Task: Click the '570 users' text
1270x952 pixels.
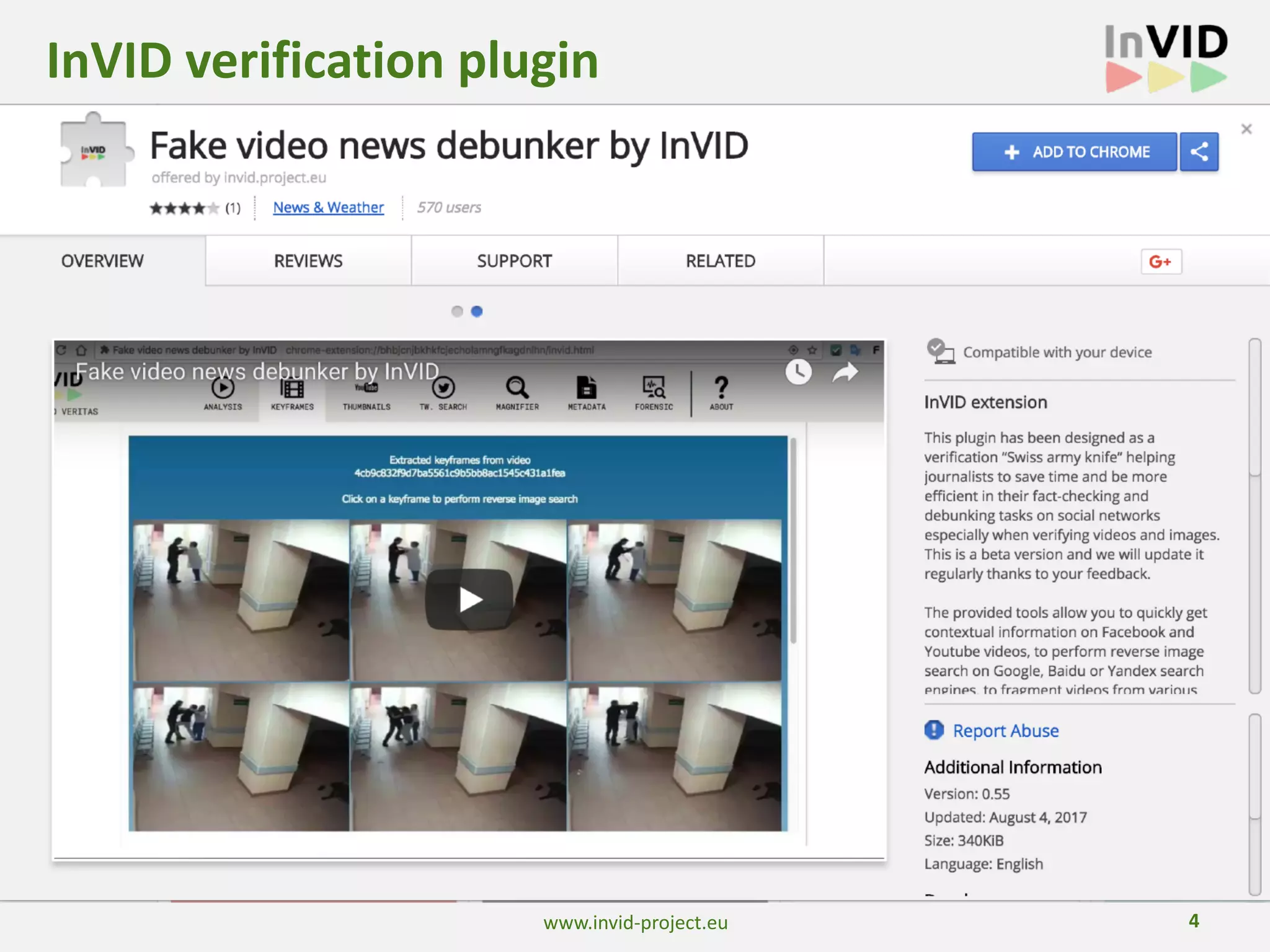Action: (449, 208)
